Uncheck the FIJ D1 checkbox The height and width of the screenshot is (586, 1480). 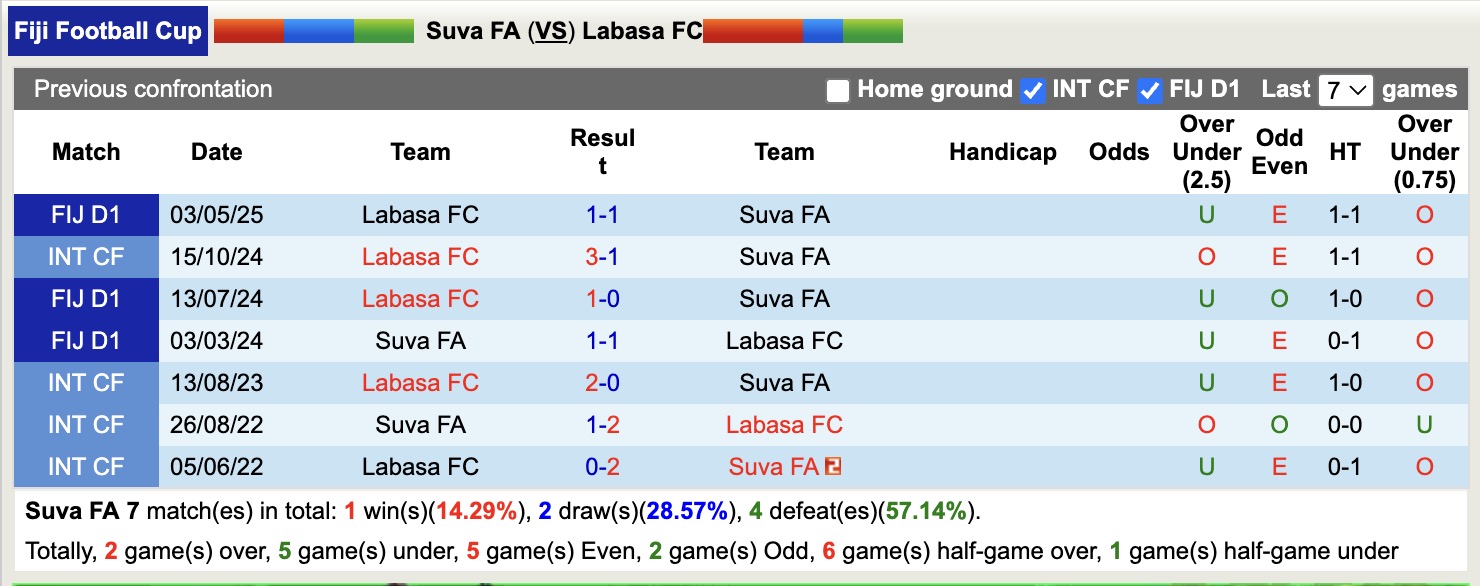pyautogui.click(x=1150, y=91)
